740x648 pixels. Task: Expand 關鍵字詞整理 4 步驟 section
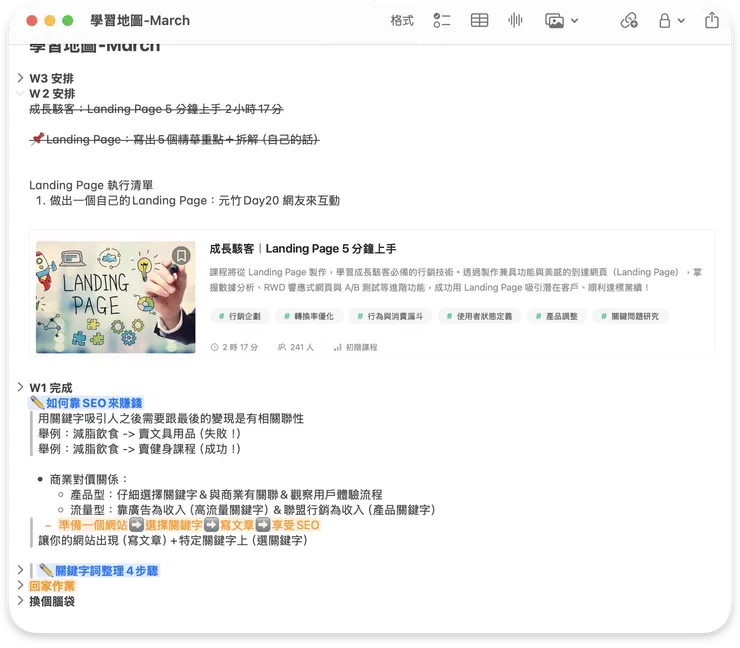(x=20, y=570)
